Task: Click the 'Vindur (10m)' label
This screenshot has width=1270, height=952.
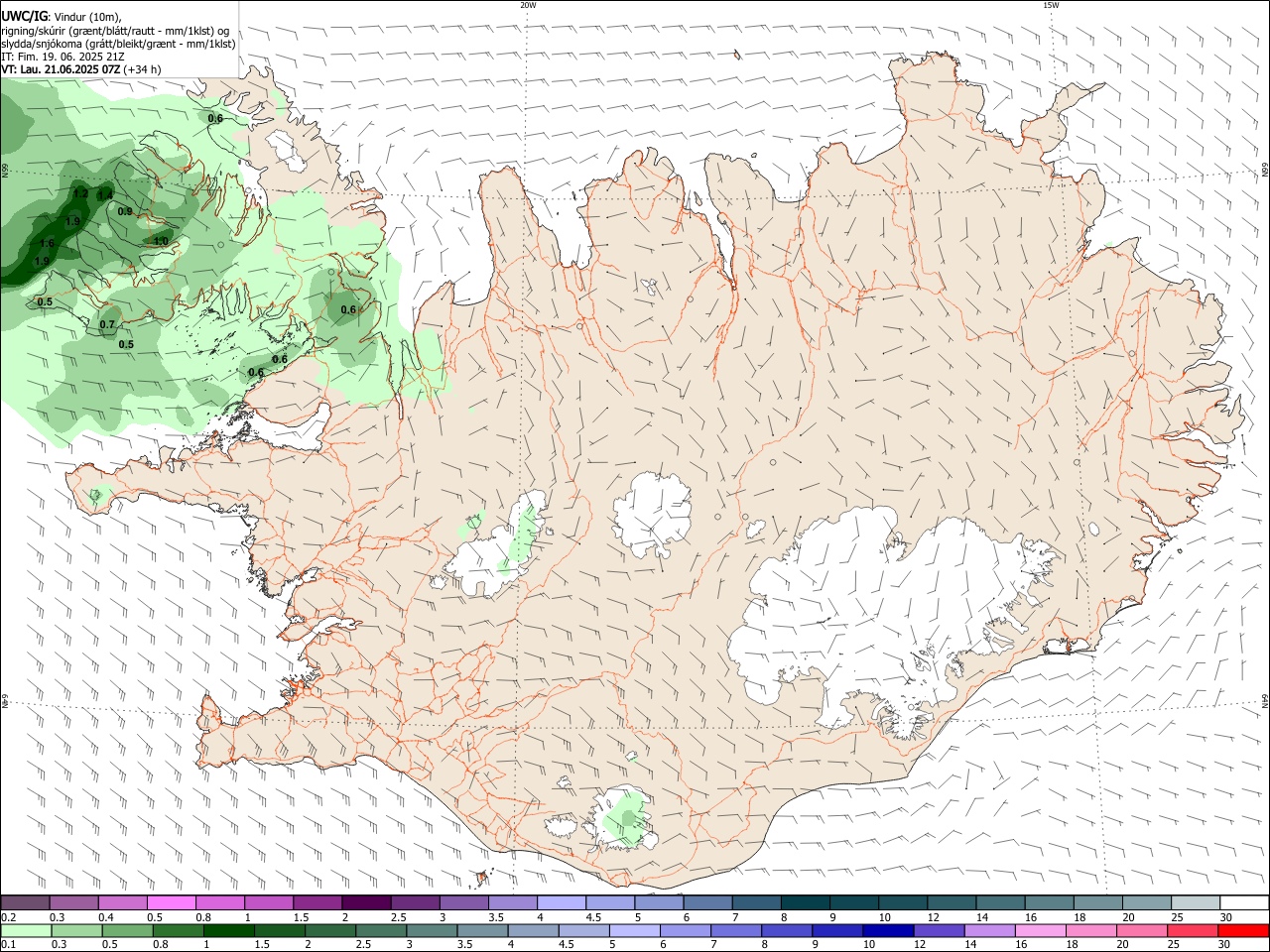Action: point(89,17)
